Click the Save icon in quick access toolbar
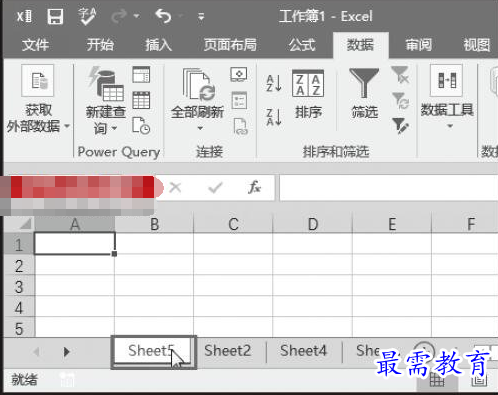498x395 pixels. (x=55, y=16)
